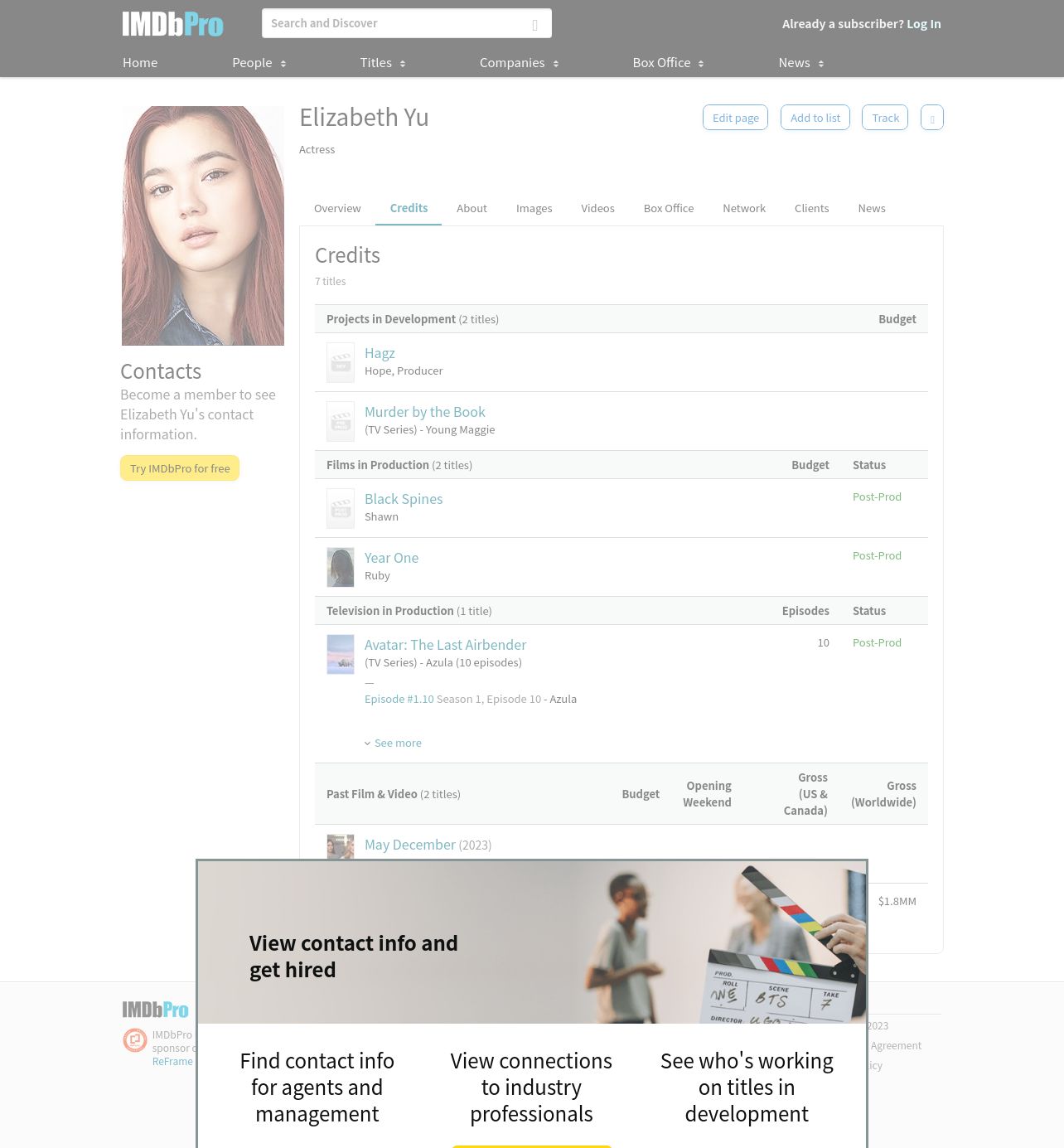The image size is (1064, 1148).
Task: Click the Log In link
Action: click(924, 24)
